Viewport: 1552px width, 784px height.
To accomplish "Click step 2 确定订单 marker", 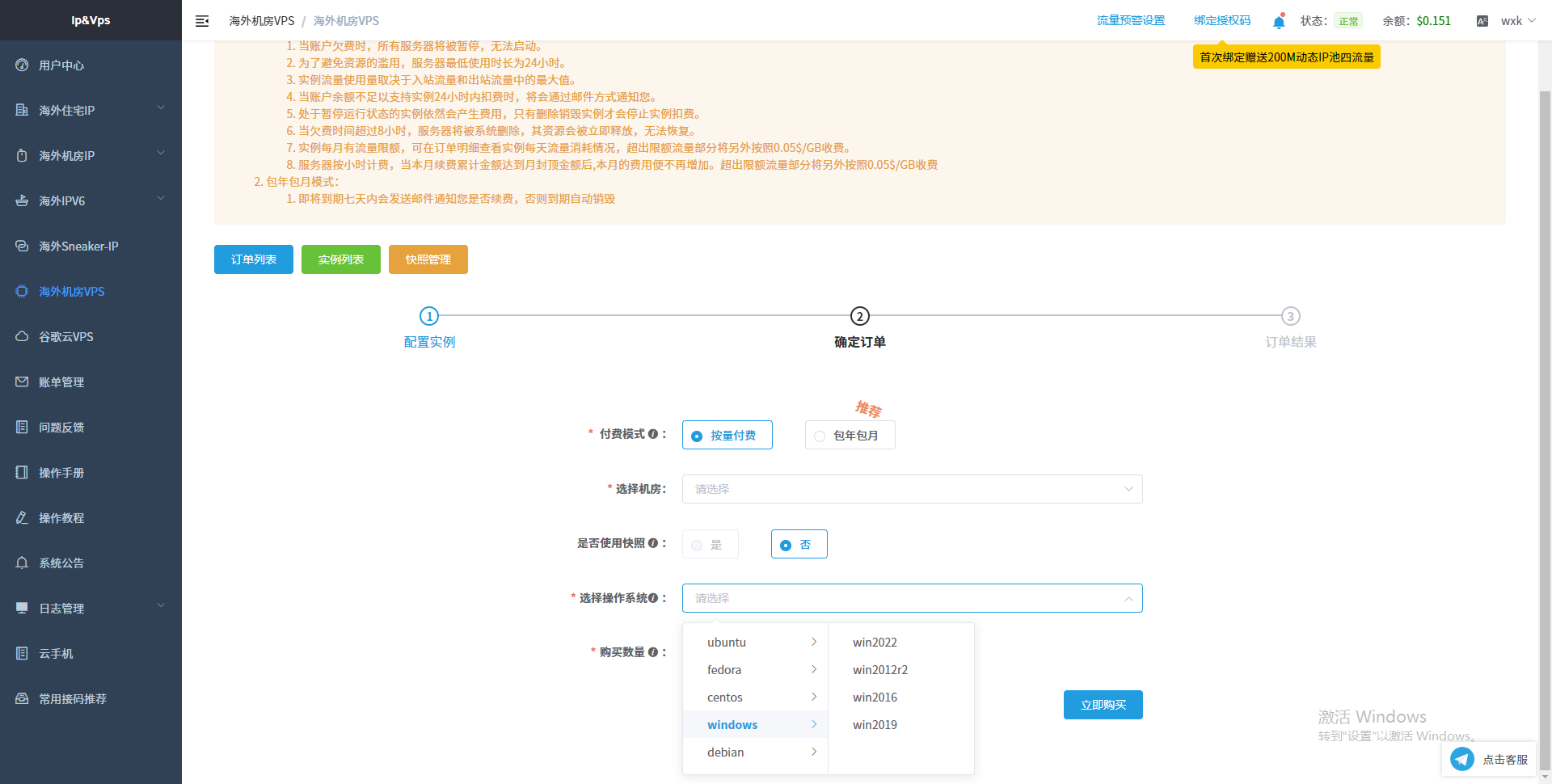I will (860, 316).
